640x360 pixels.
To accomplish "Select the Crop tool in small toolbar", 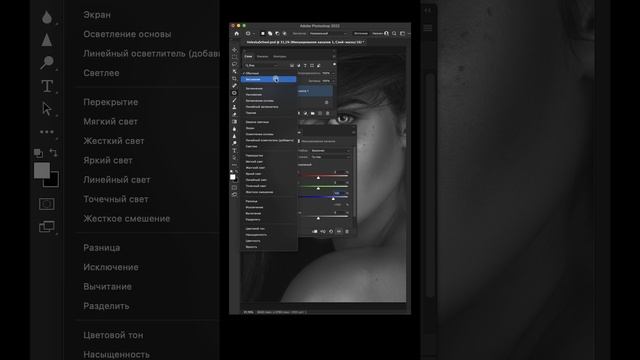I will 234,79.
